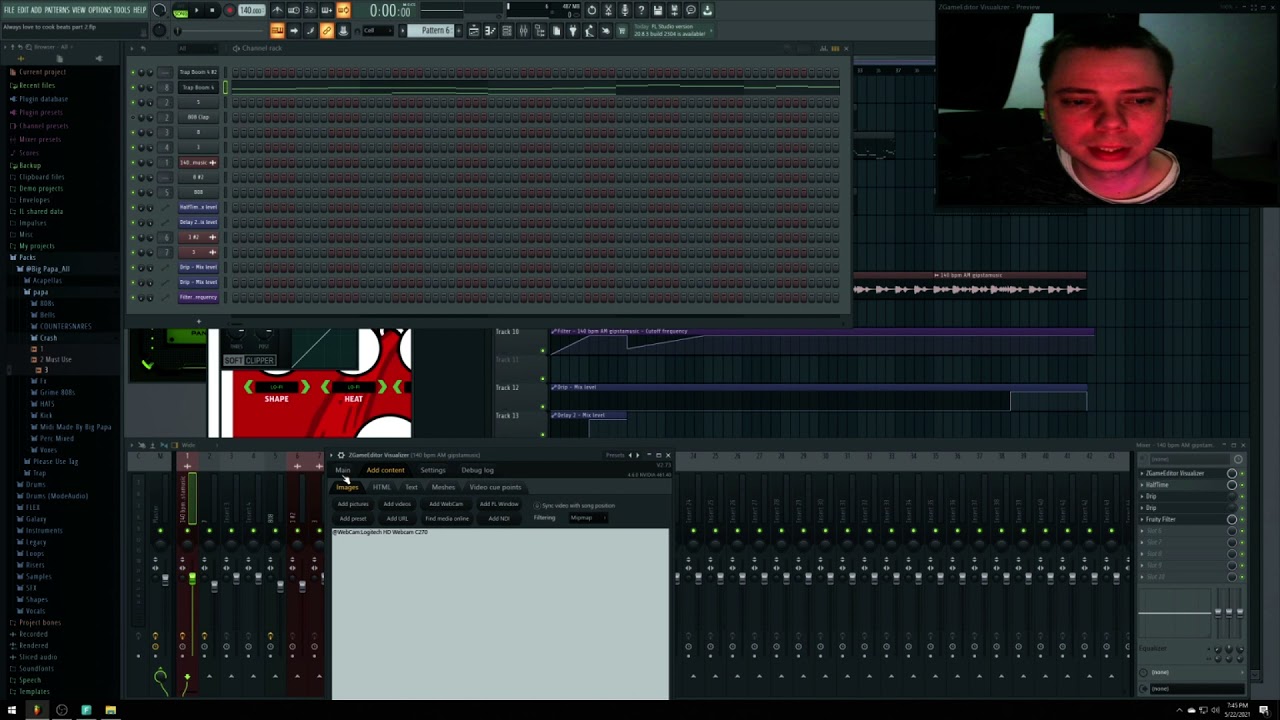Open the Pattern 6 selector dropdown
The width and height of the screenshot is (1280, 720).
(x=430, y=31)
